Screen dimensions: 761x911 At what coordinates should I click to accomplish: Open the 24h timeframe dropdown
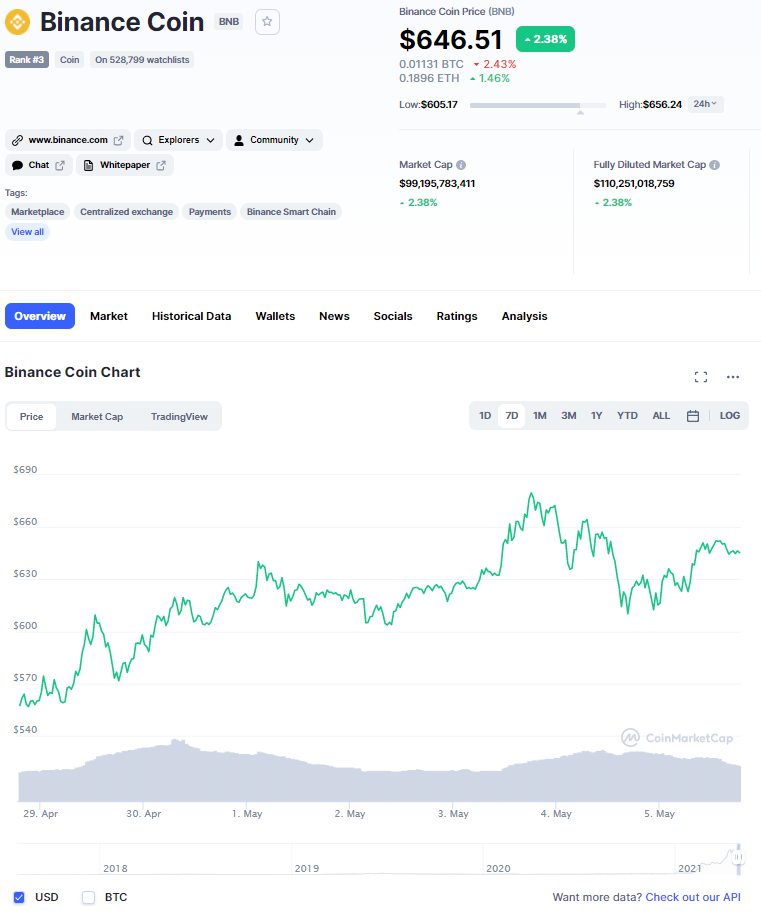point(704,103)
